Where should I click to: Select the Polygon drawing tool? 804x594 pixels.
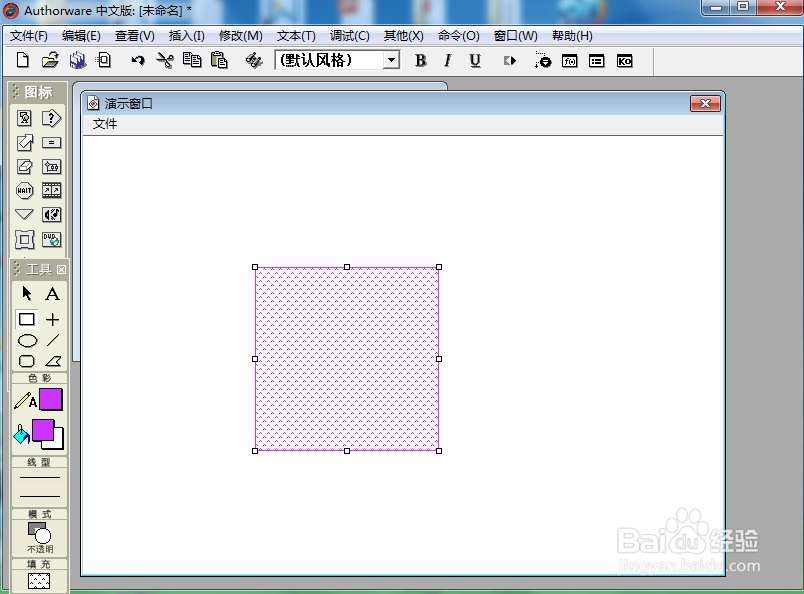(x=53, y=361)
